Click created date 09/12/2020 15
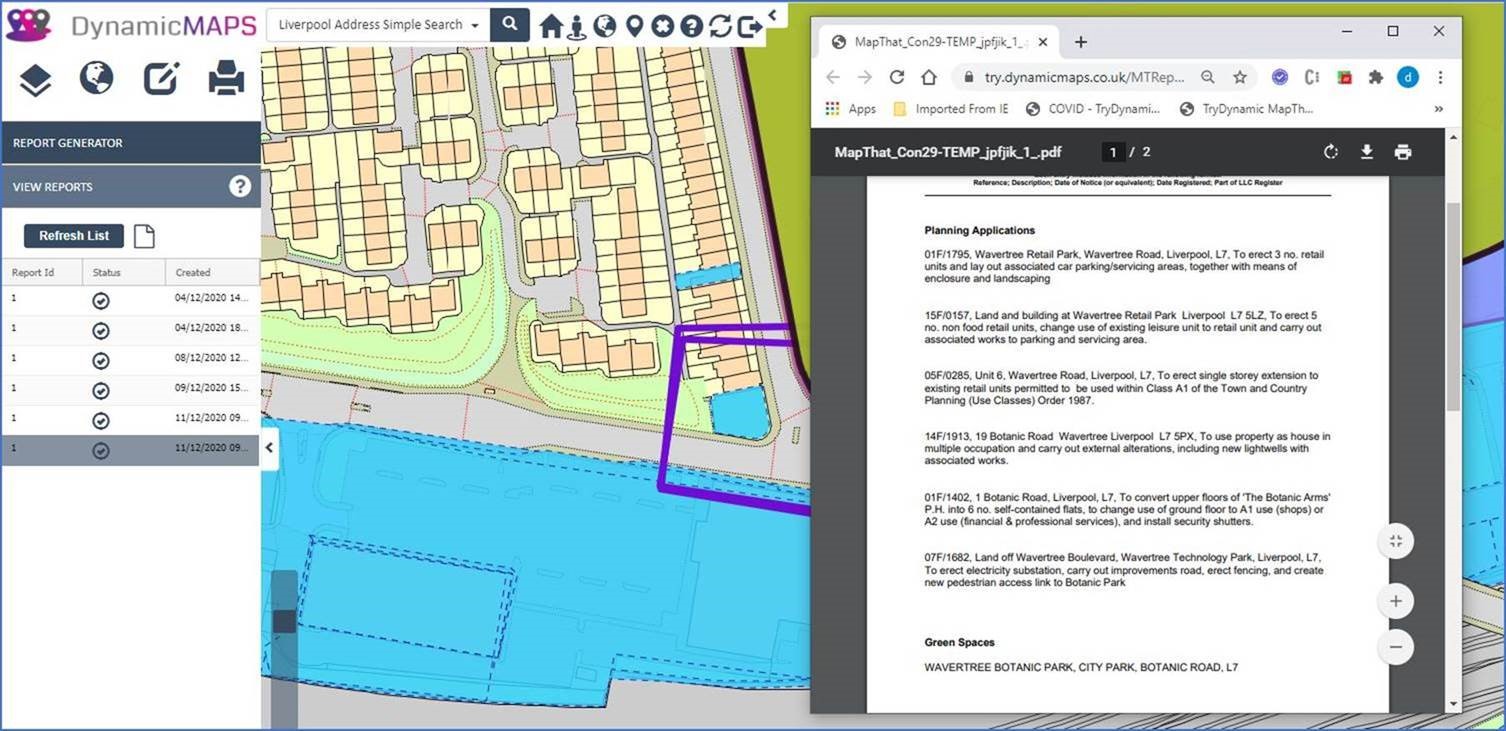 coord(211,388)
